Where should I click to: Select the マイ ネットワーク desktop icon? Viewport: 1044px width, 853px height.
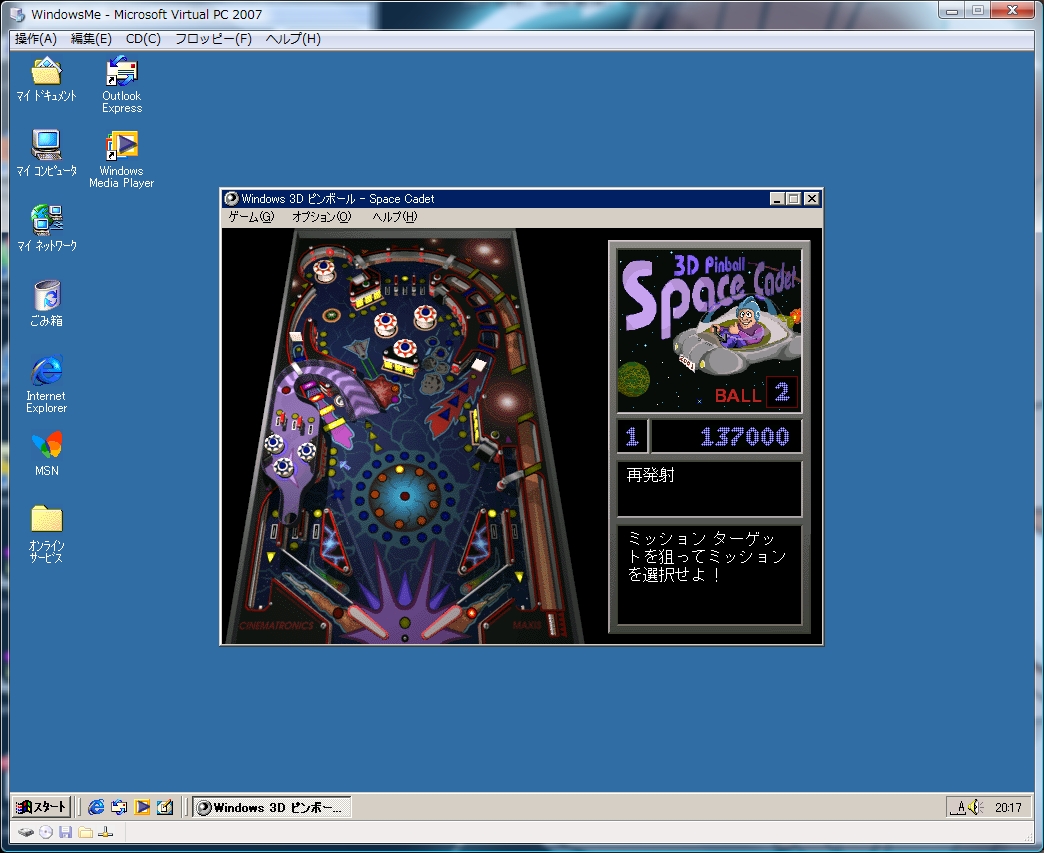[x=47, y=228]
